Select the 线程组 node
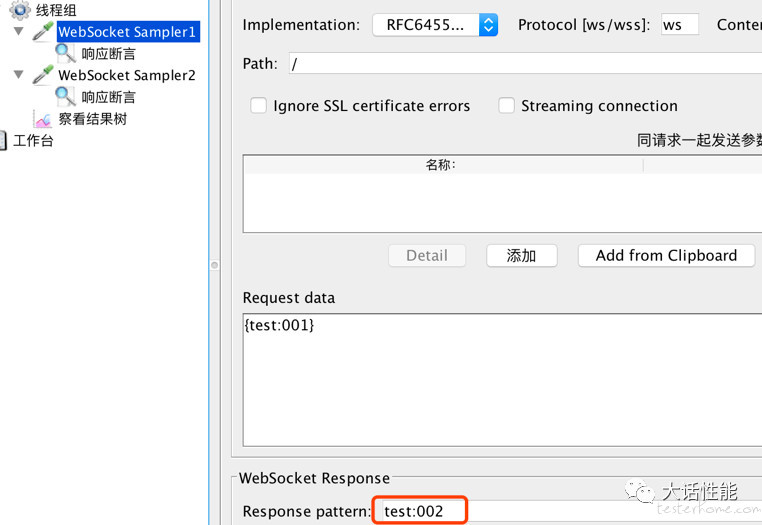 click(x=56, y=10)
